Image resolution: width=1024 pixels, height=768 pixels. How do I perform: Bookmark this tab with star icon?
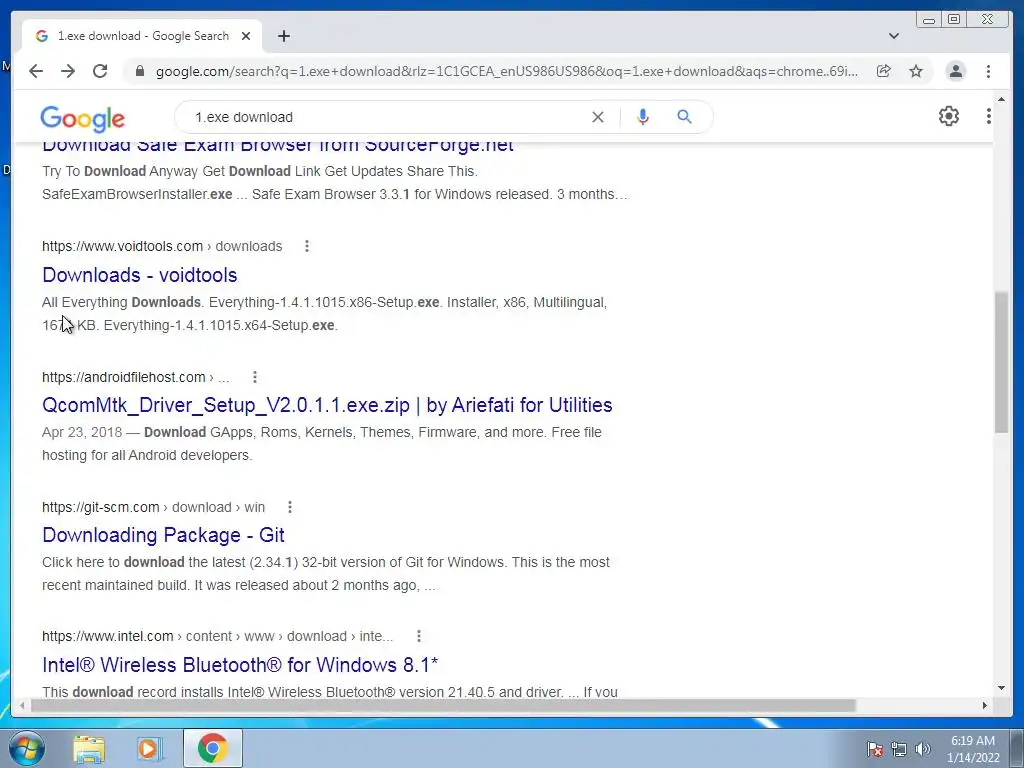pyautogui.click(x=916, y=71)
